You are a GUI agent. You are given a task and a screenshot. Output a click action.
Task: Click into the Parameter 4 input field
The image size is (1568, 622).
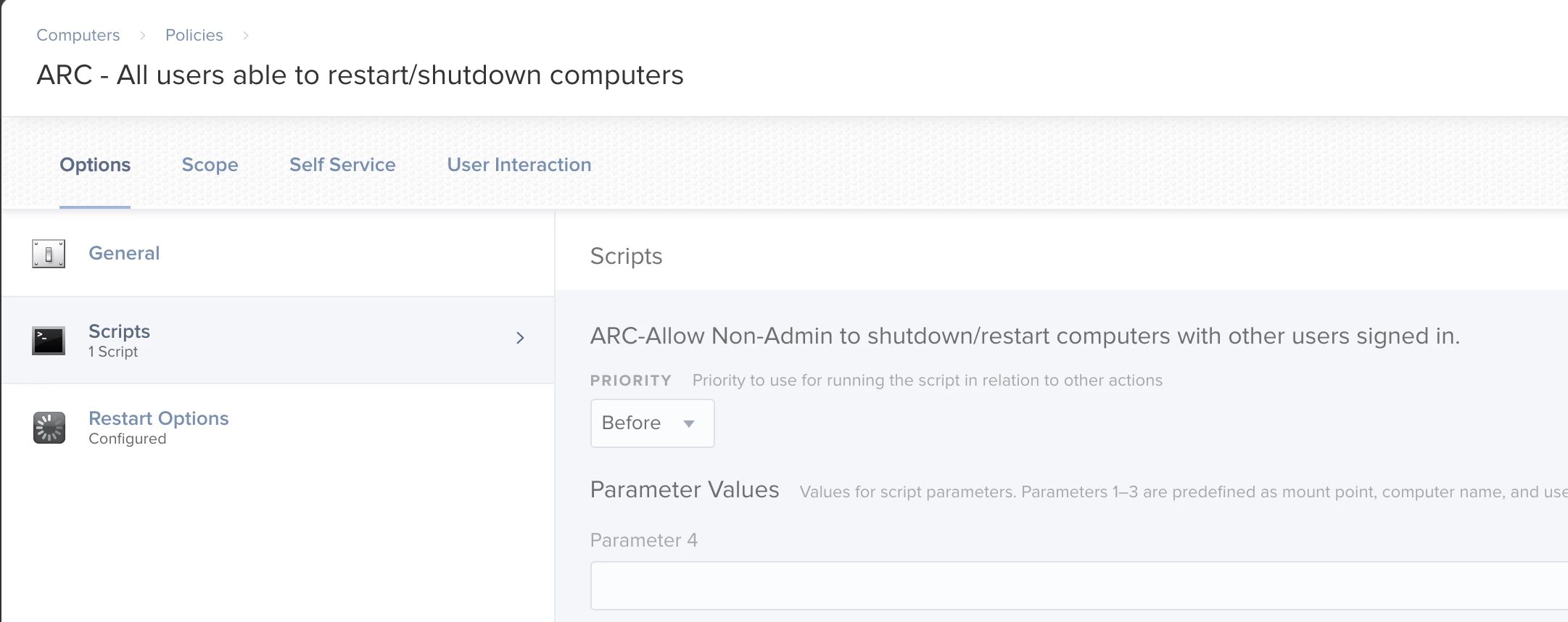coord(1073,586)
